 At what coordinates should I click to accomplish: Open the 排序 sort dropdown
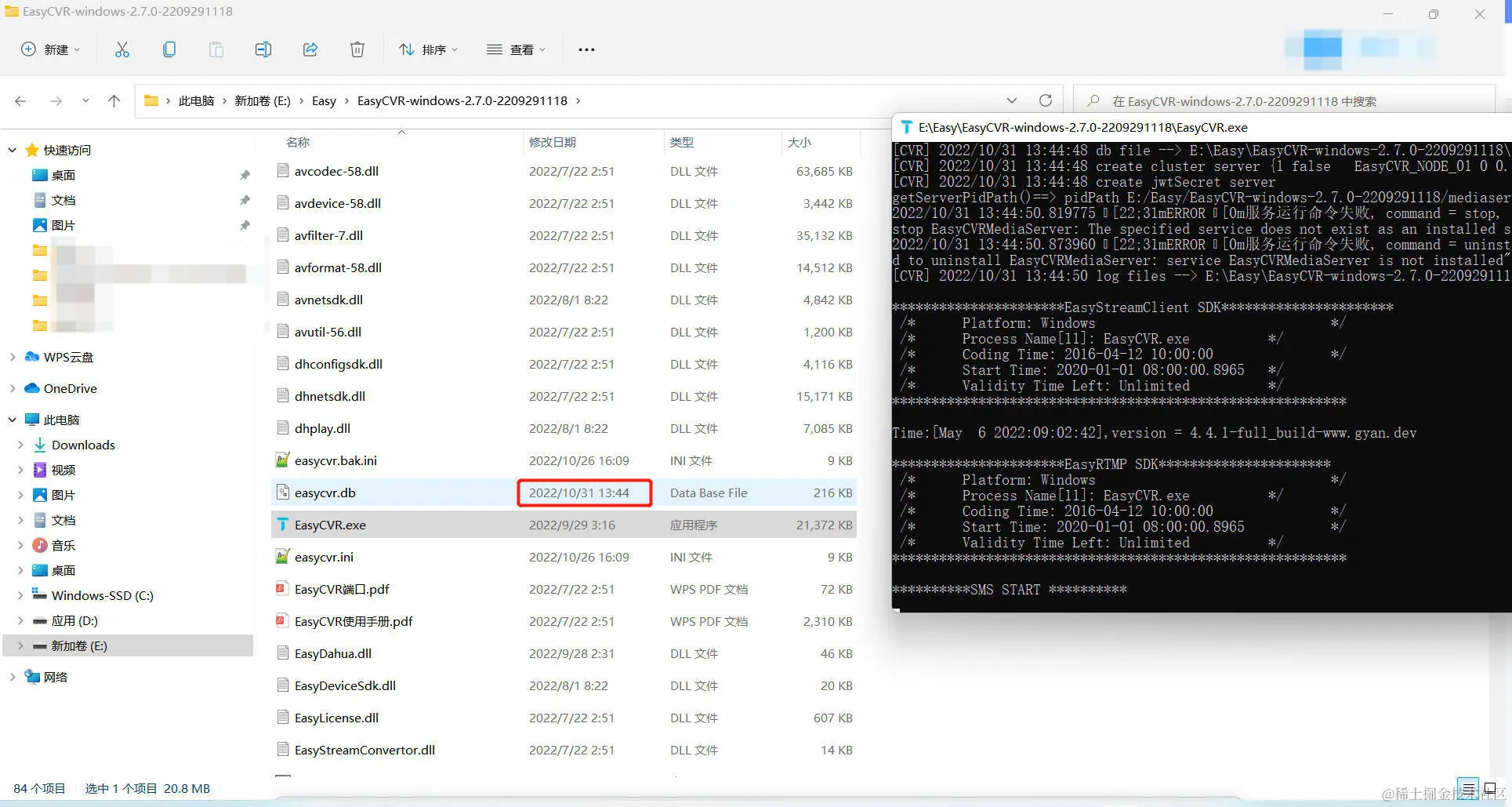(x=428, y=49)
